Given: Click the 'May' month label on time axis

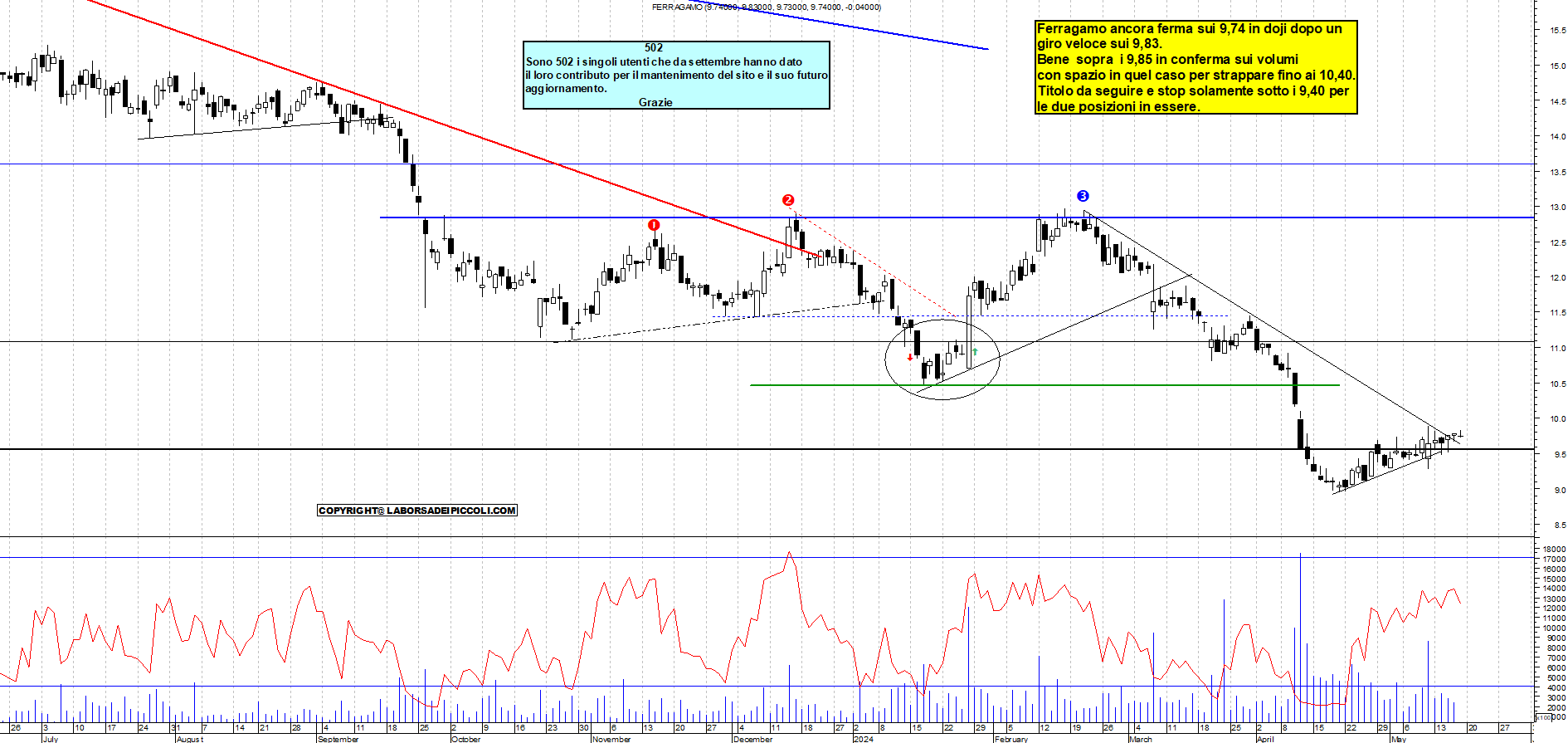Looking at the screenshot, I should click(1399, 739).
